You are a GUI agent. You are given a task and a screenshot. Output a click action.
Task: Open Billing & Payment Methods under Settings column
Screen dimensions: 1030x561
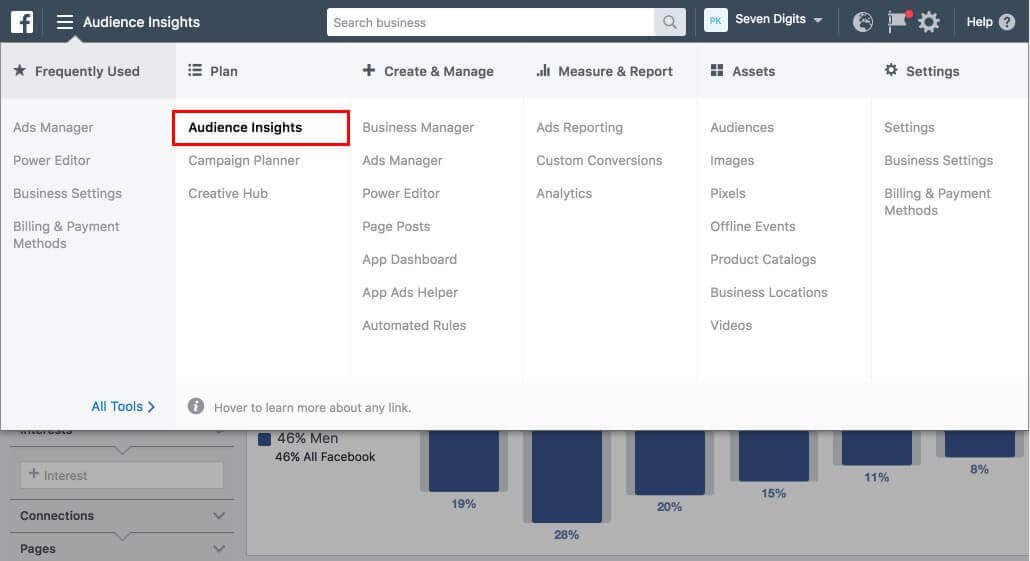click(937, 202)
